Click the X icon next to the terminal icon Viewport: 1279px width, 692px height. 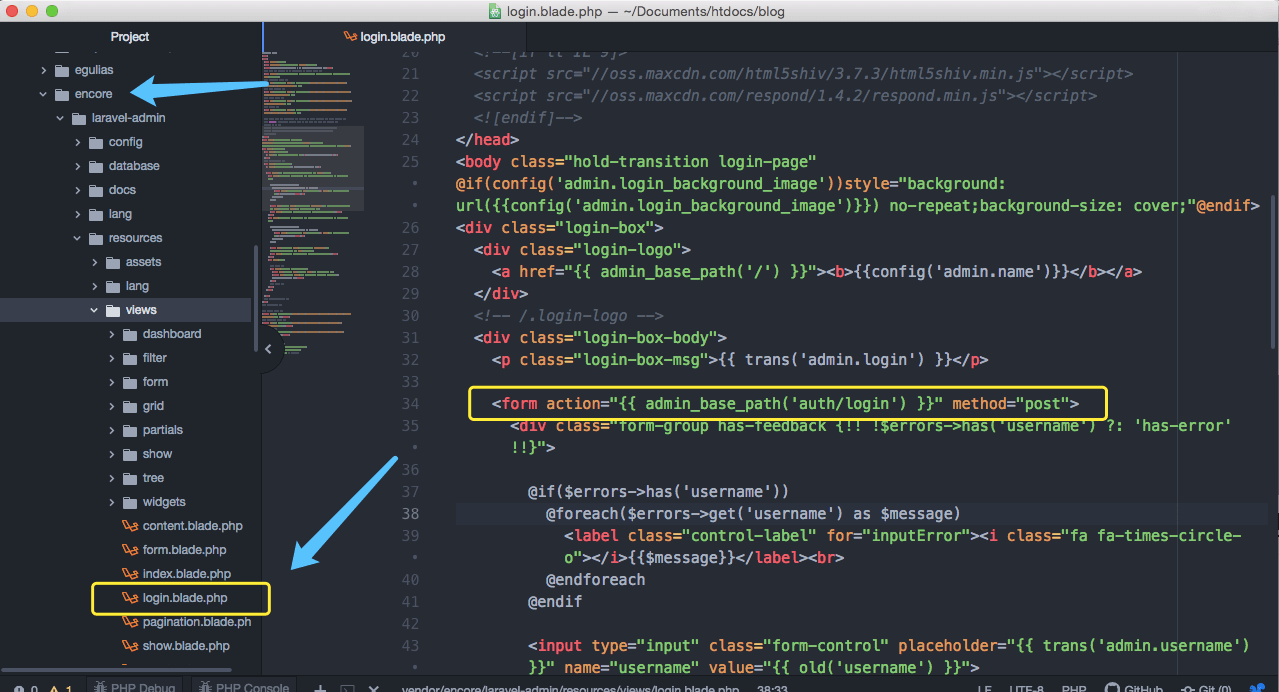[373, 688]
